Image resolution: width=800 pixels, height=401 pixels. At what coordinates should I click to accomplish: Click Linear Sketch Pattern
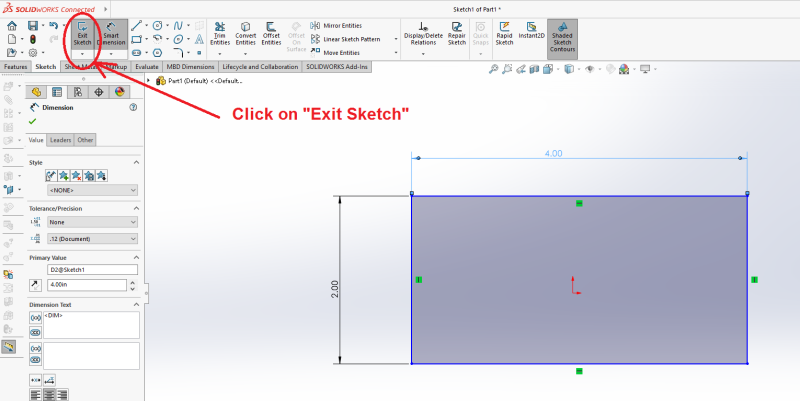[x=345, y=39]
